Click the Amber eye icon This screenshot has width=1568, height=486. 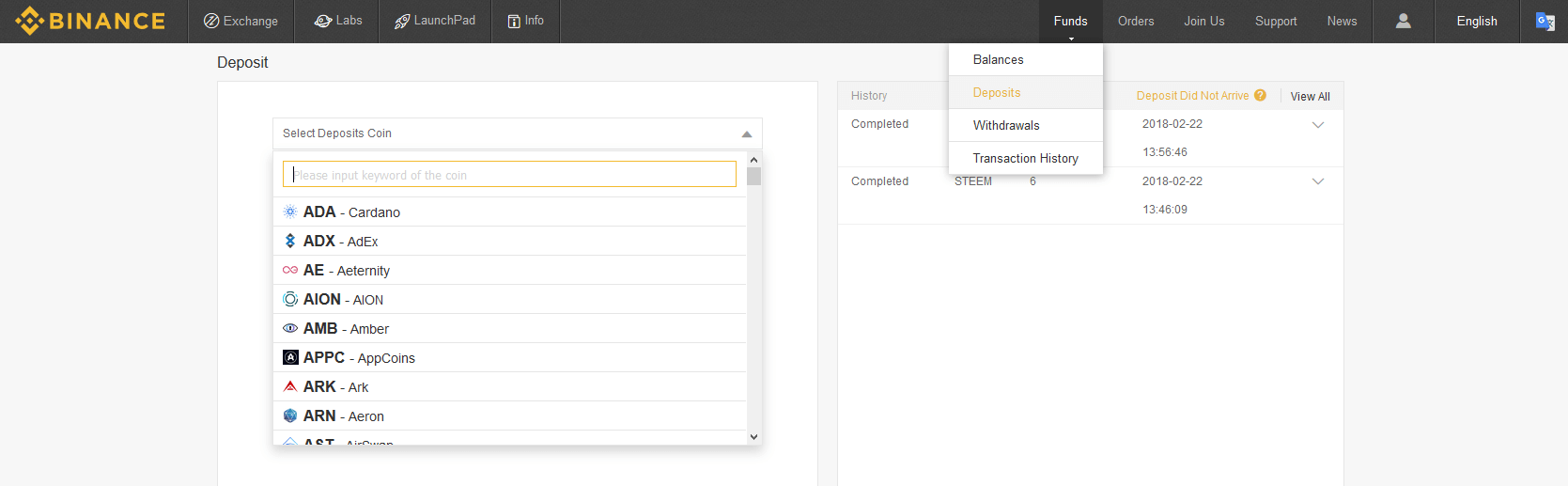[x=290, y=328]
